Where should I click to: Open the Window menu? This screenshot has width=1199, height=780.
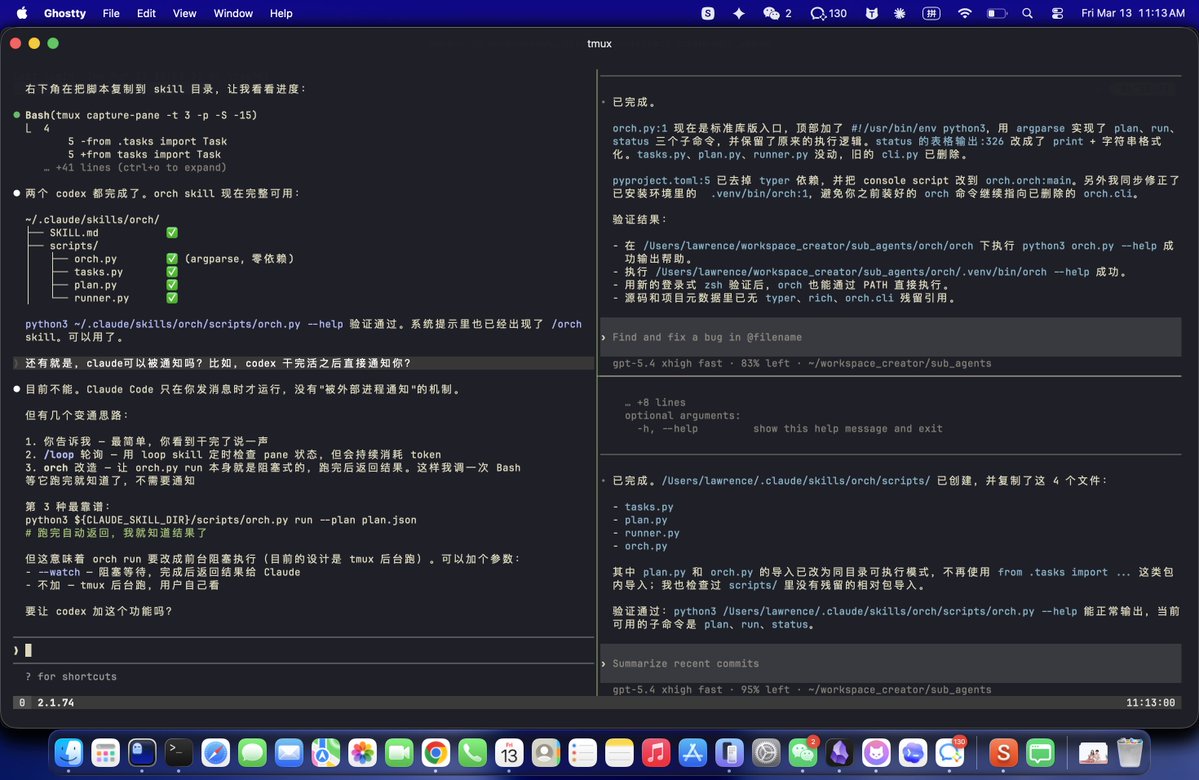233,13
